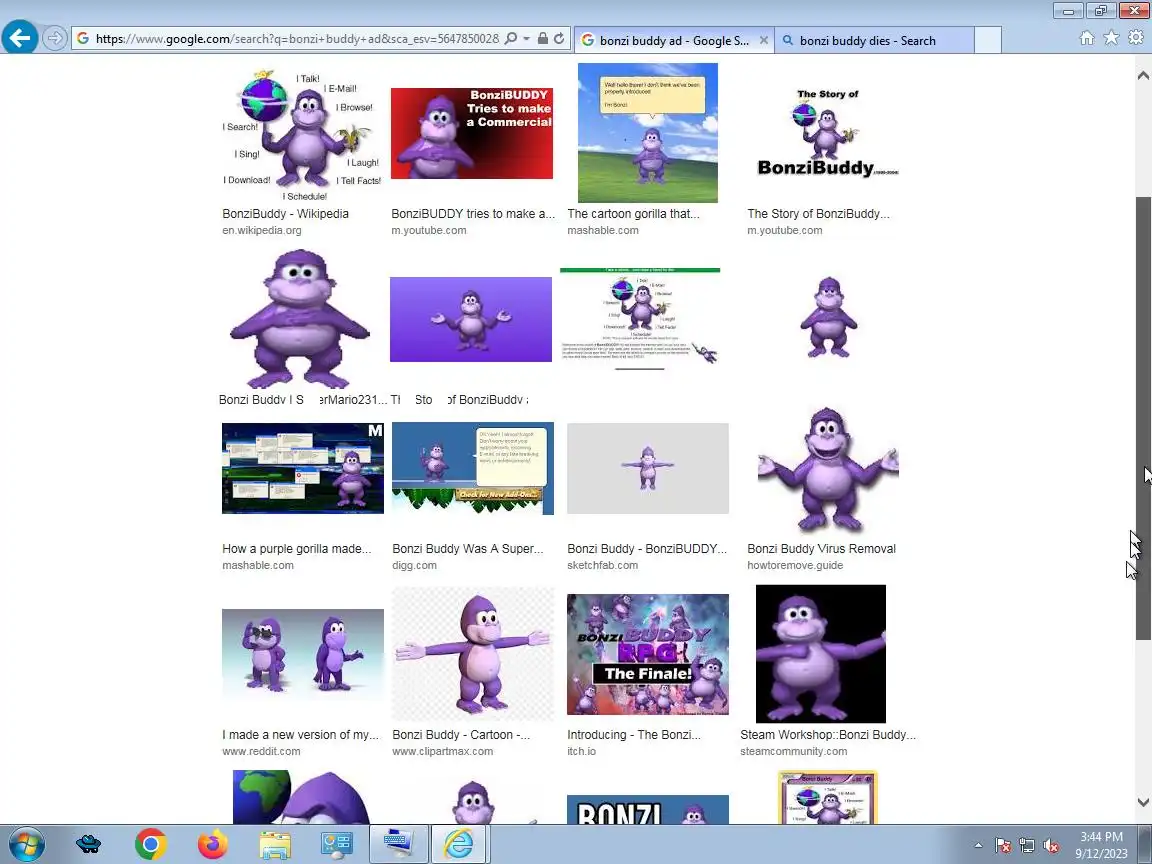The width and height of the screenshot is (1152, 864).
Task: Launch Firefox from the taskbar
Action: click(x=213, y=845)
